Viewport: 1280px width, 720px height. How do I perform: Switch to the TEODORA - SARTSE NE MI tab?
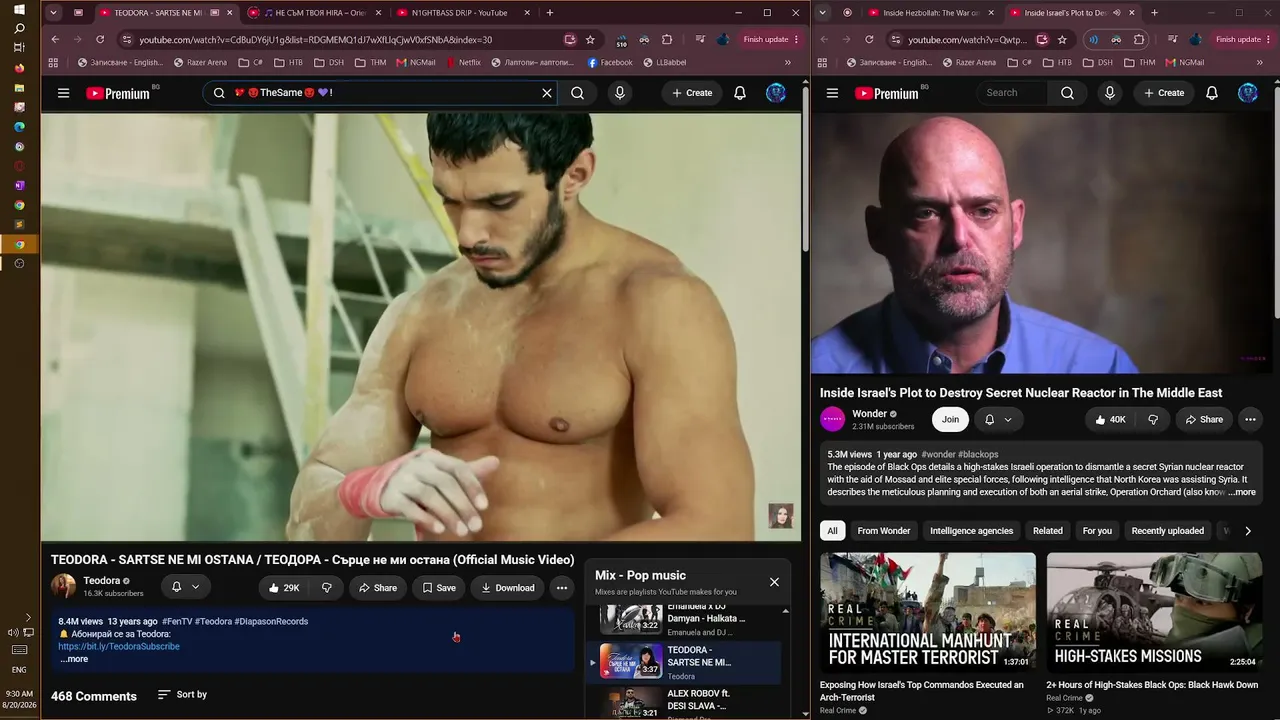(x=158, y=13)
